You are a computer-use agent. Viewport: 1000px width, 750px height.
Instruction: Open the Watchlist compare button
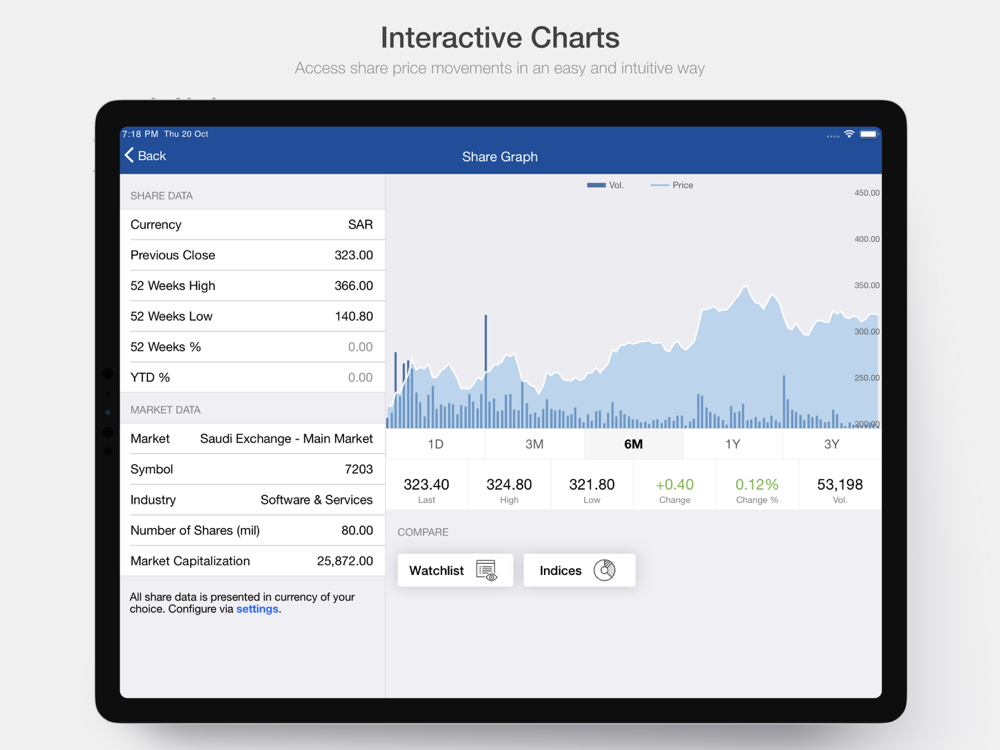(x=455, y=570)
